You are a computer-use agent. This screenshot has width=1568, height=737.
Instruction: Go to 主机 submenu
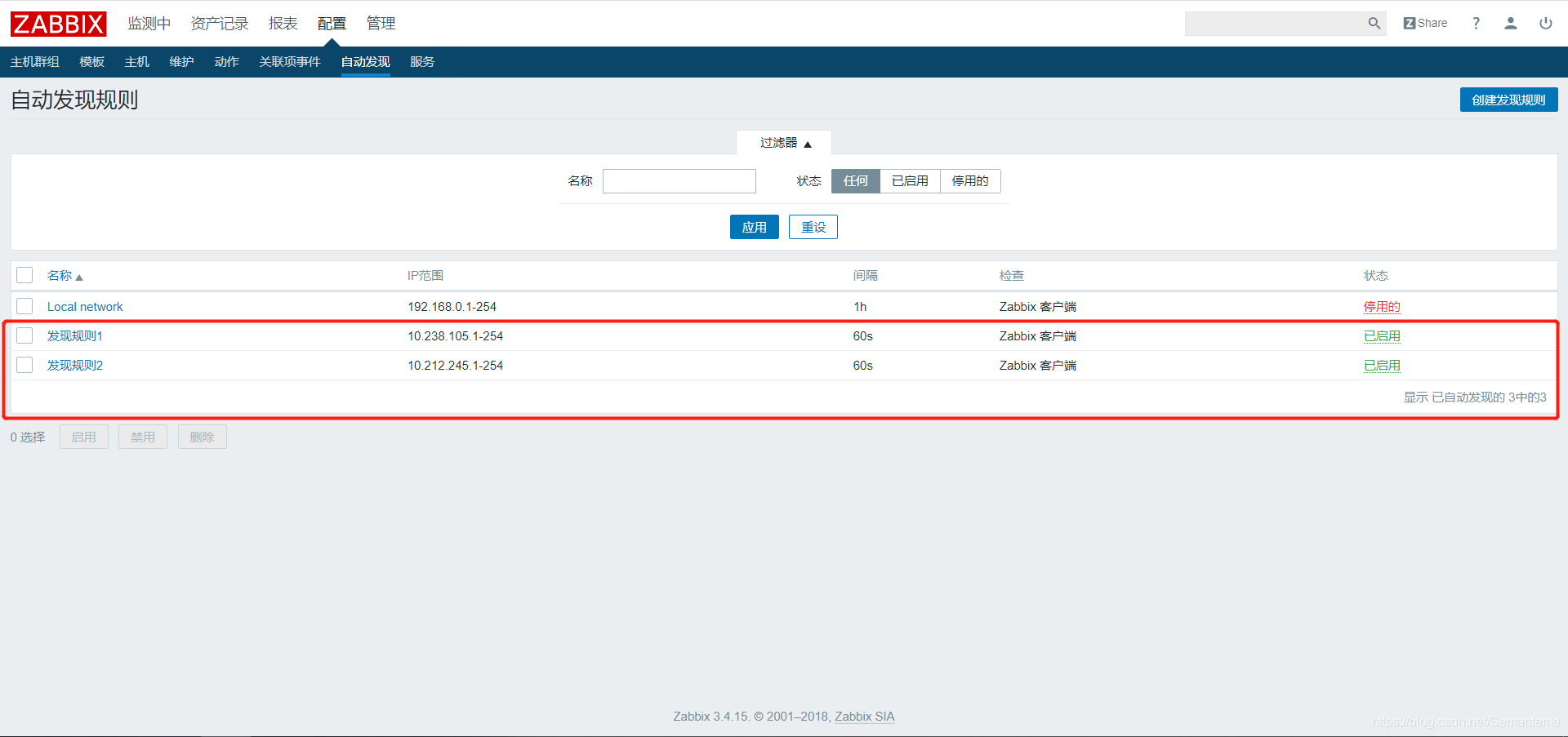click(x=136, y=62)
